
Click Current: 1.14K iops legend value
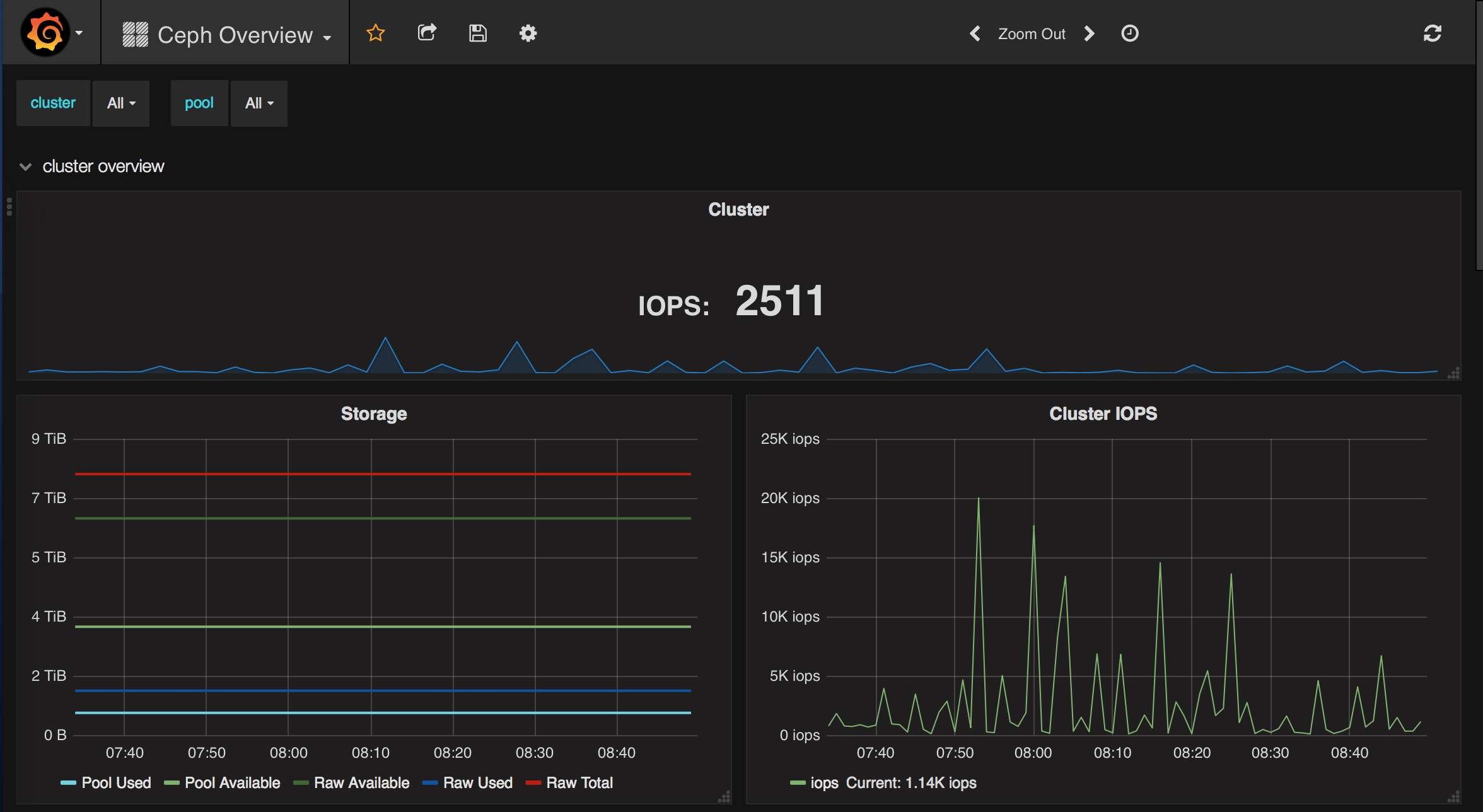click(911, 783)
